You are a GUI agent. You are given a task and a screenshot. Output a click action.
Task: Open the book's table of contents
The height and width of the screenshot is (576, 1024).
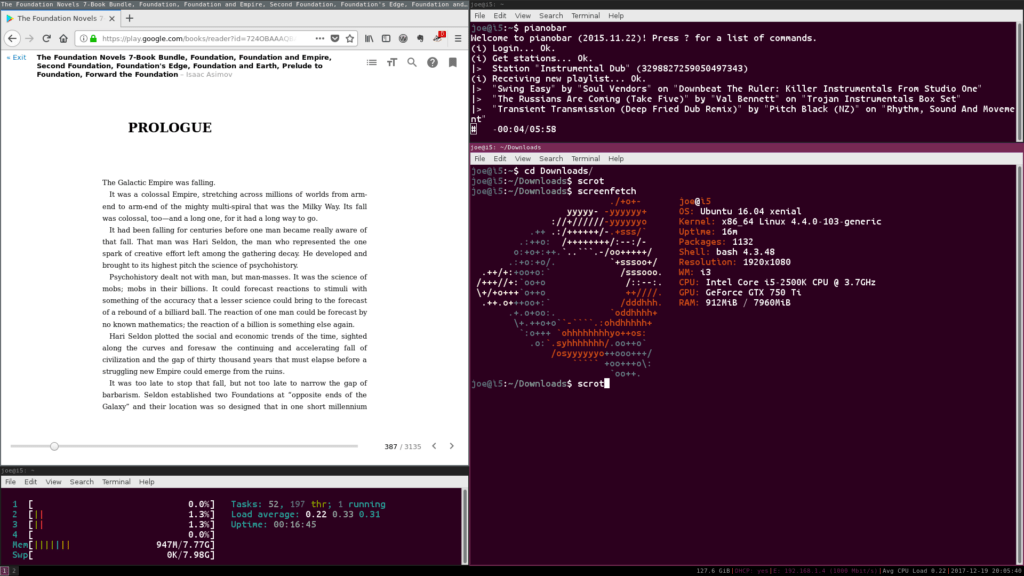pos(372,63)
